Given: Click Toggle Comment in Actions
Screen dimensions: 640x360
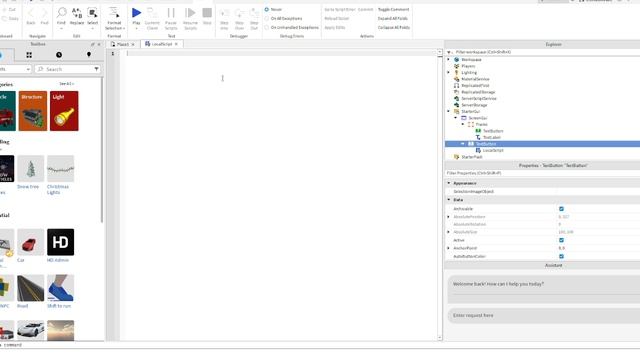Looking at the screenshot, I should coord(393,9).
